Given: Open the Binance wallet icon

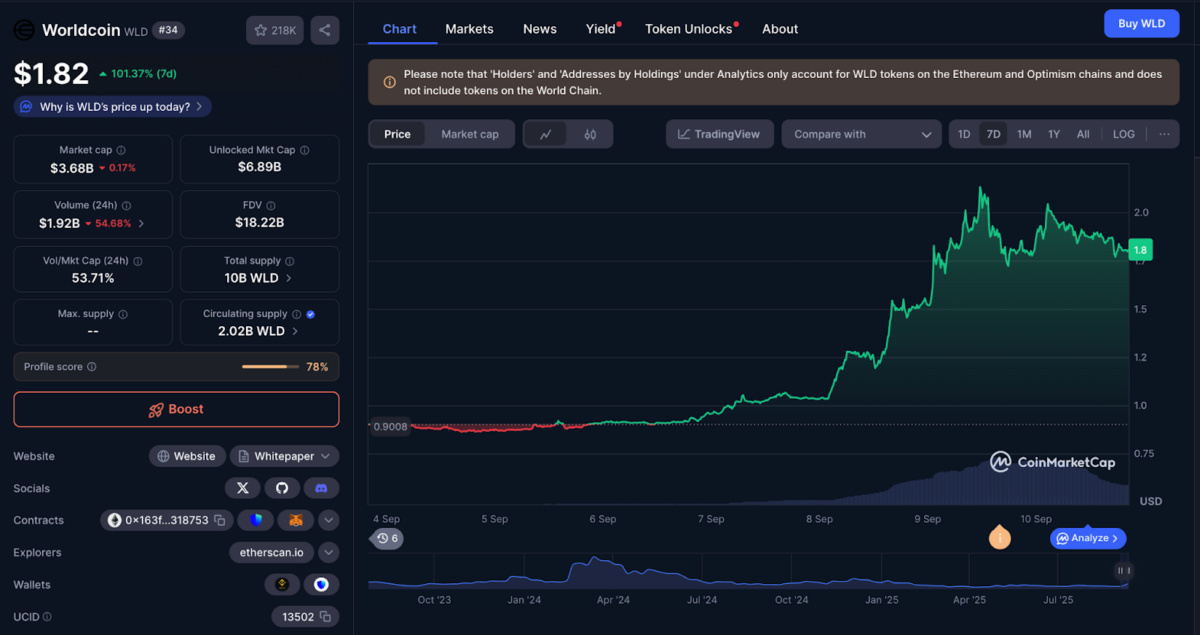Looking at the screenshot, I should coord(282,584).
